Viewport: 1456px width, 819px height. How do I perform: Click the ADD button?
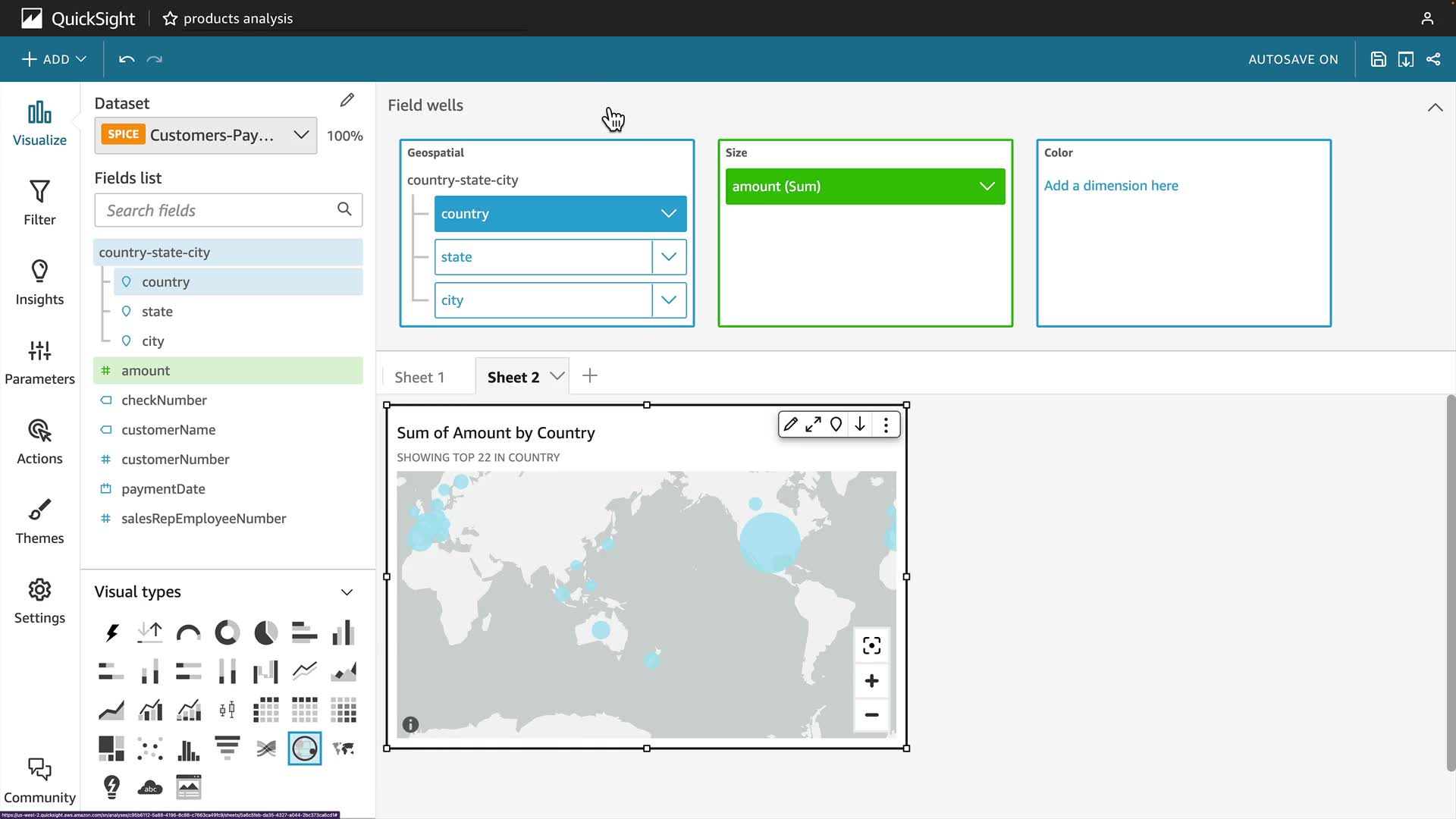54,59
